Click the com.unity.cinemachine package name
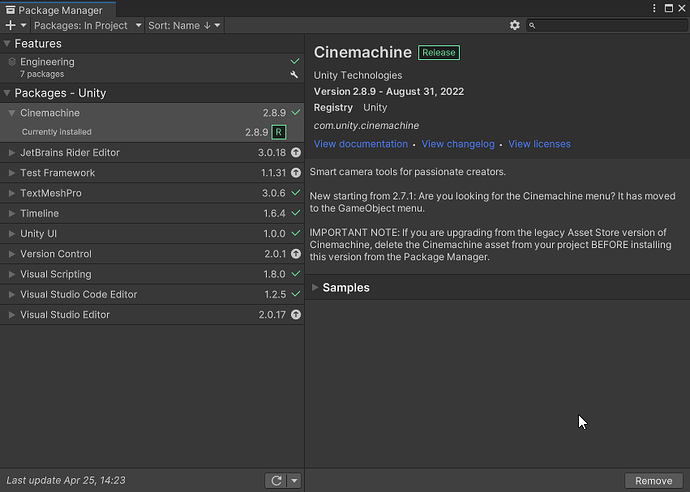 366,126
